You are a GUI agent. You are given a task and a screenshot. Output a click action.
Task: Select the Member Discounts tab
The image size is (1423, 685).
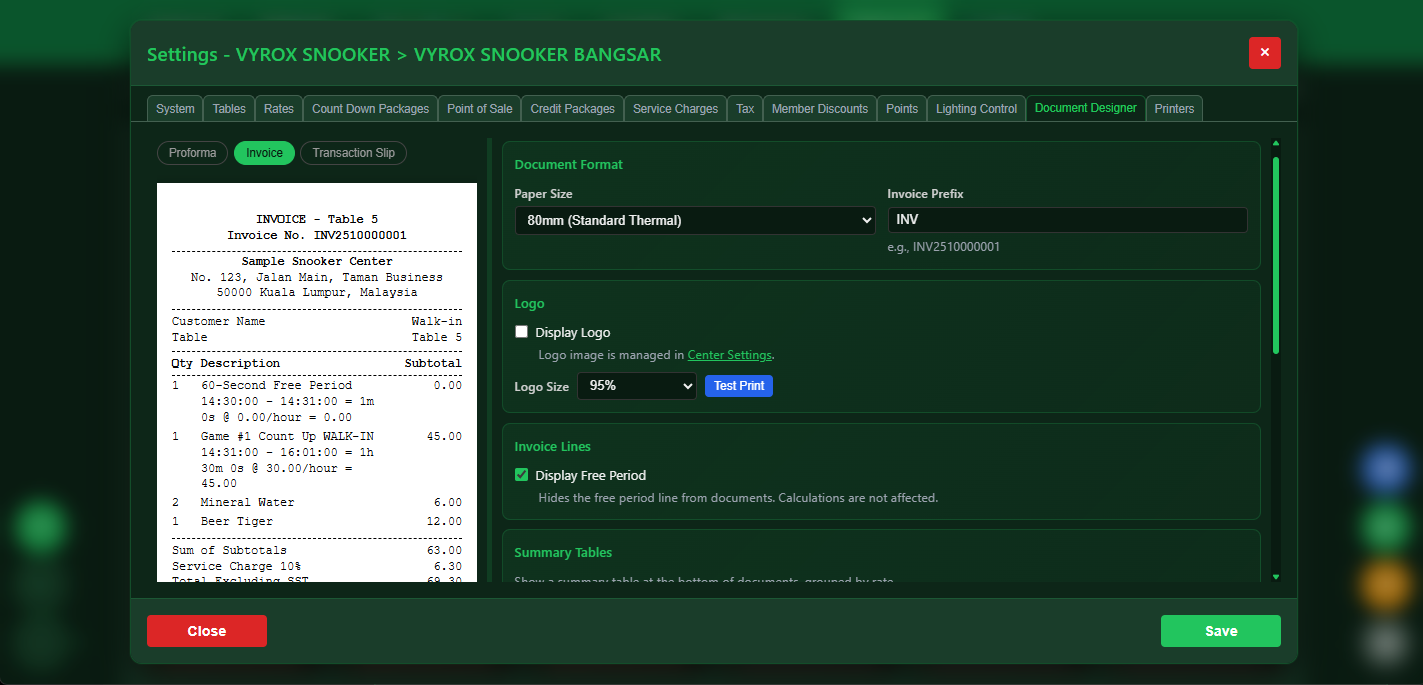819,108
